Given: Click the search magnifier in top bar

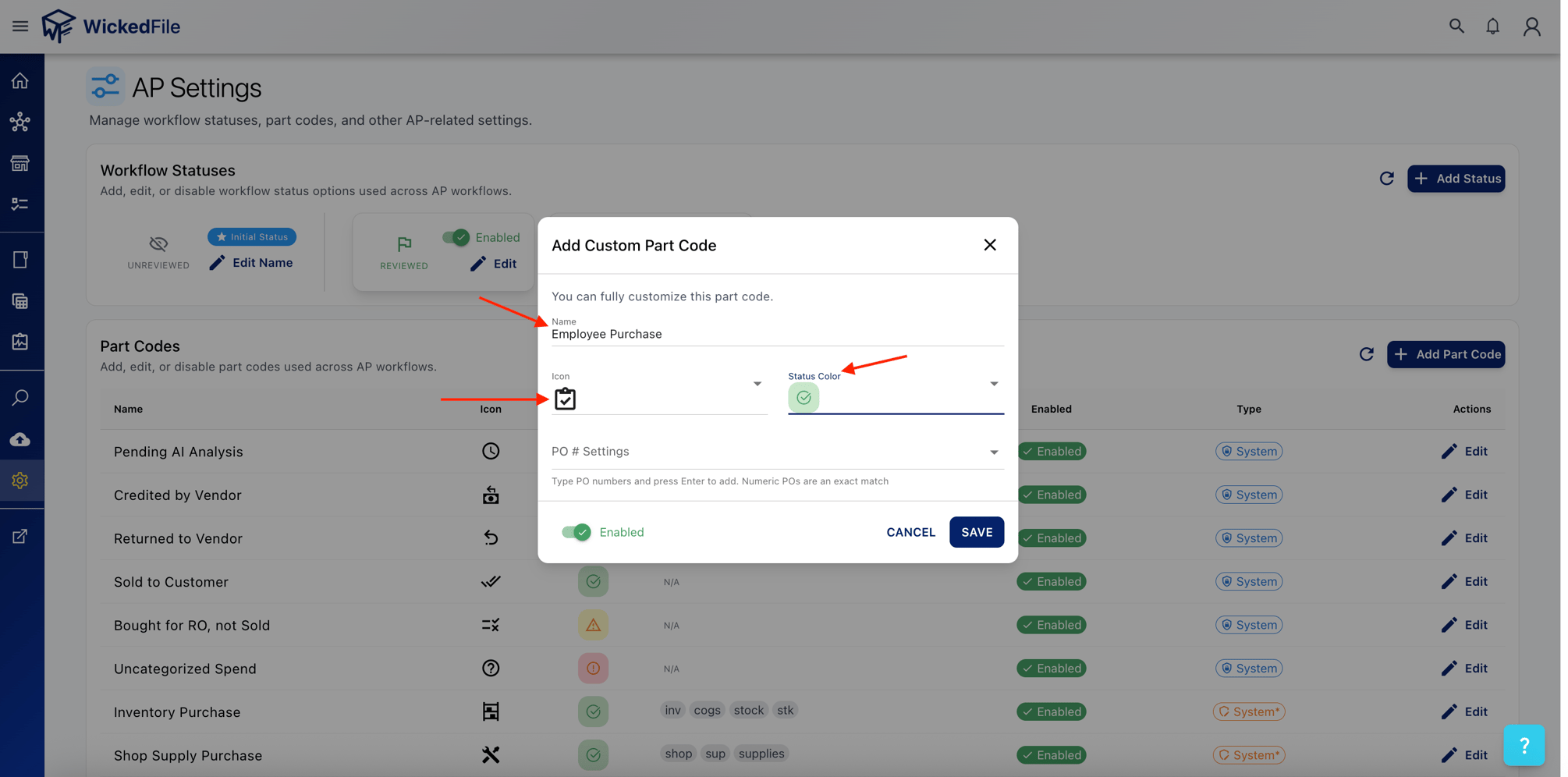Looking at the screenshot, I should coord(1456,26).
